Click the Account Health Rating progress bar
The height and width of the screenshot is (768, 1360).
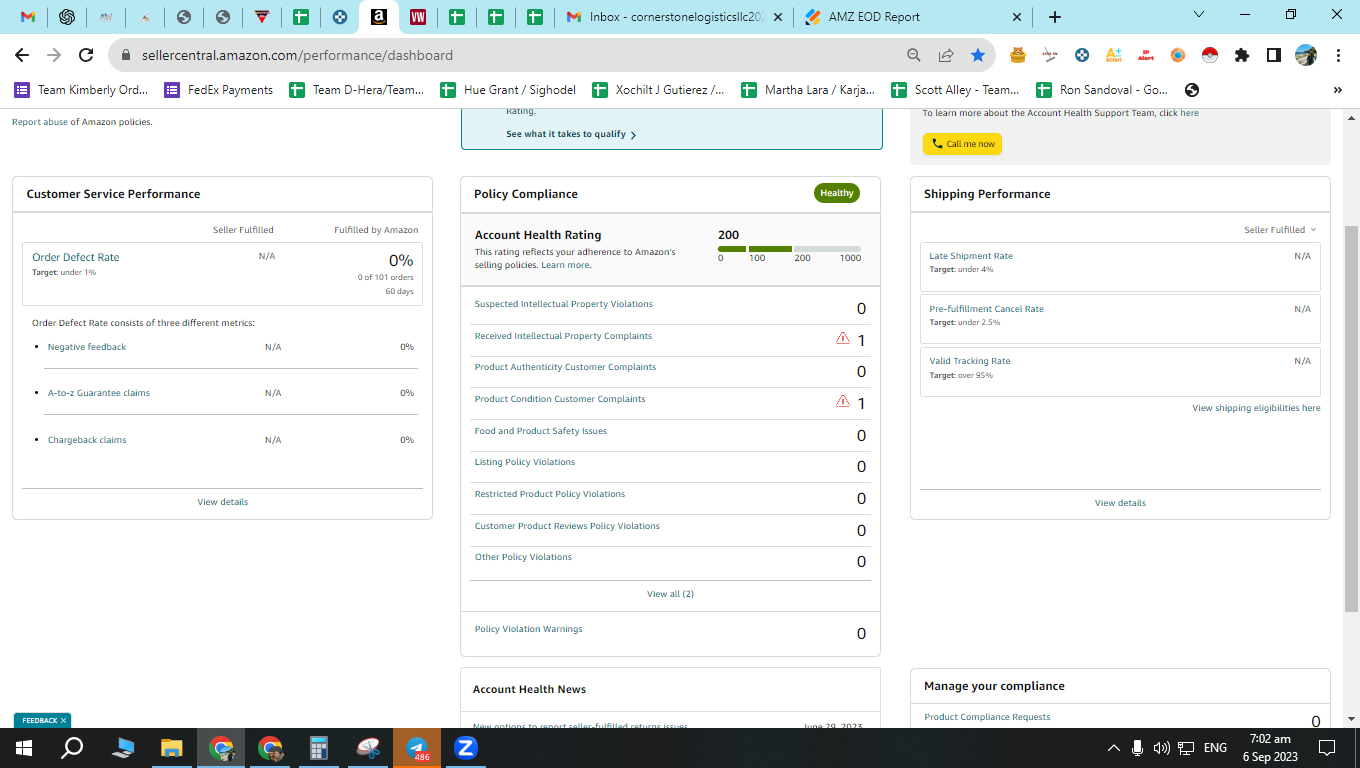point(789,249)
